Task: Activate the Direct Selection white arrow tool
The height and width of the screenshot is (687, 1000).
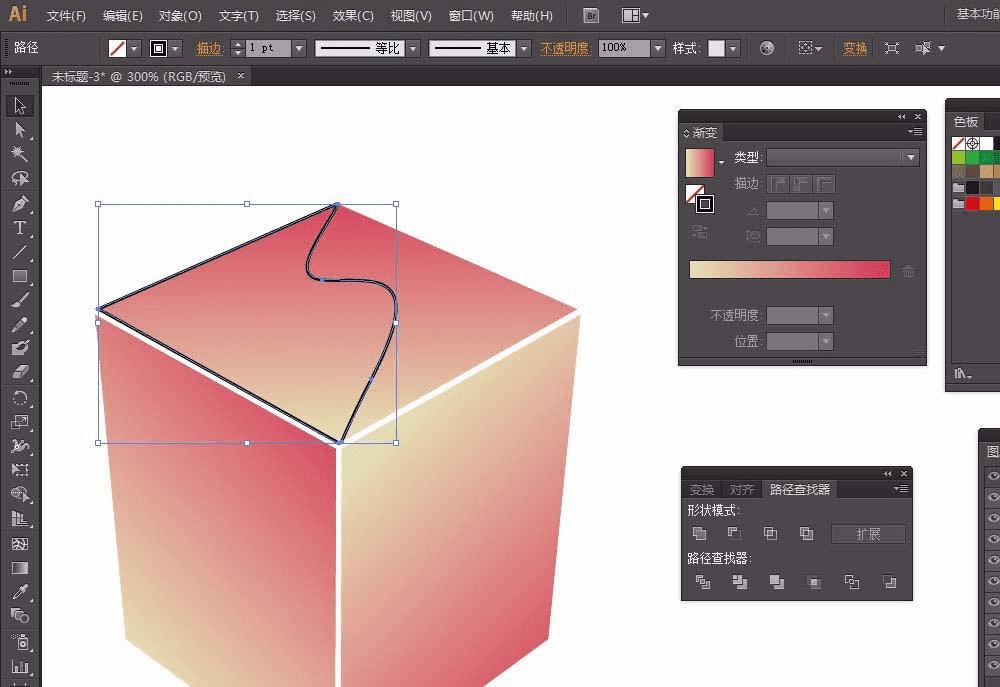Action: [19, 130]
